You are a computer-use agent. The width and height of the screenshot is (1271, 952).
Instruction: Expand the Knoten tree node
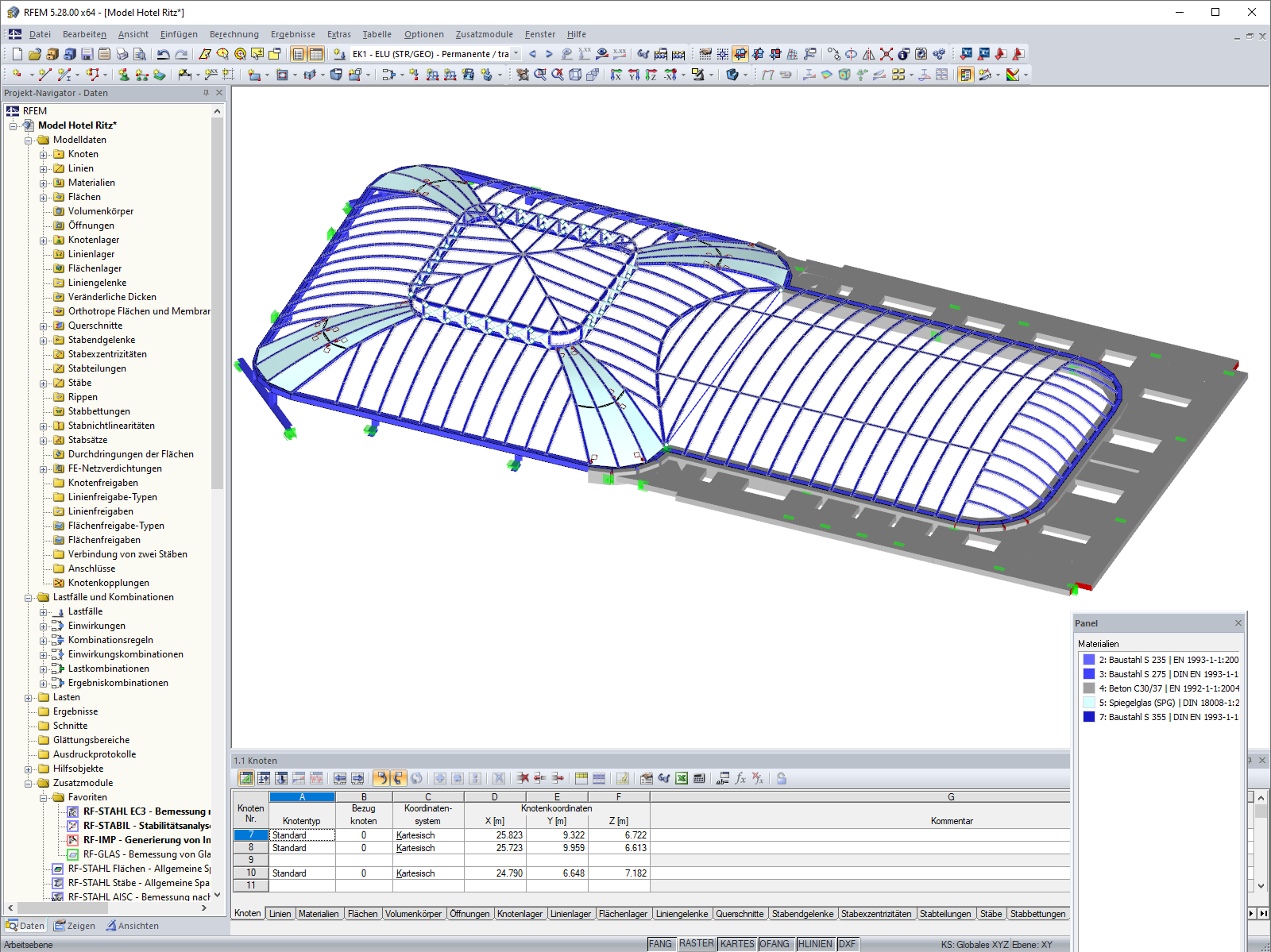pyautogui.click(x=44, y=154)
